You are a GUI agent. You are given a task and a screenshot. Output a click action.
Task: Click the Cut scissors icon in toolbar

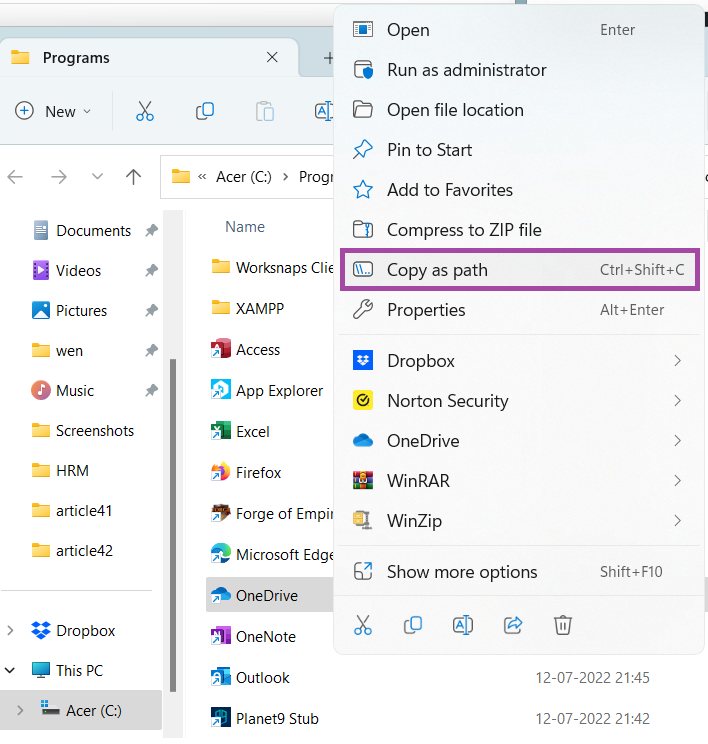(145, 111)
